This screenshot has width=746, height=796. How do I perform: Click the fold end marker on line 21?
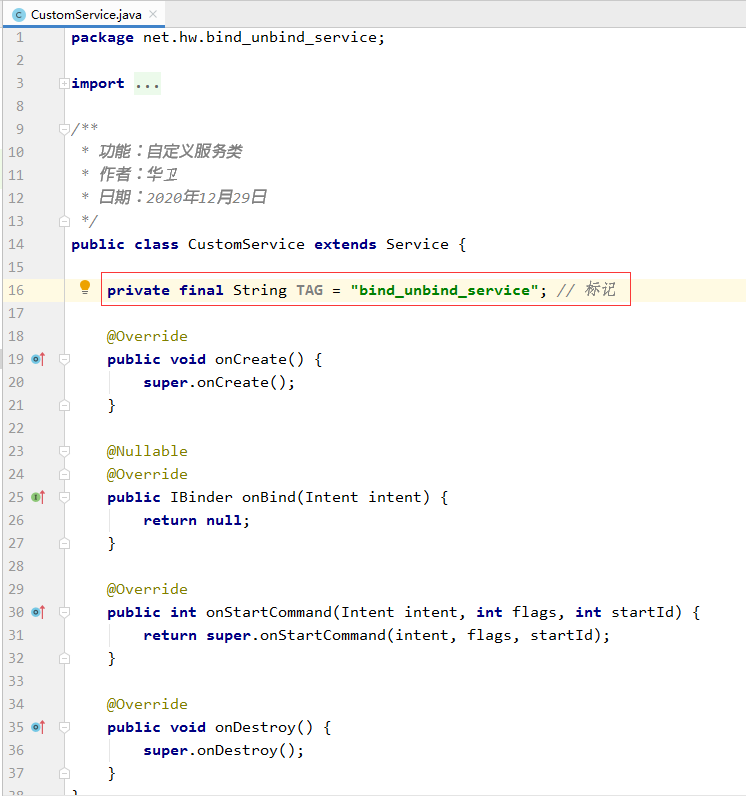coord(64,406)
